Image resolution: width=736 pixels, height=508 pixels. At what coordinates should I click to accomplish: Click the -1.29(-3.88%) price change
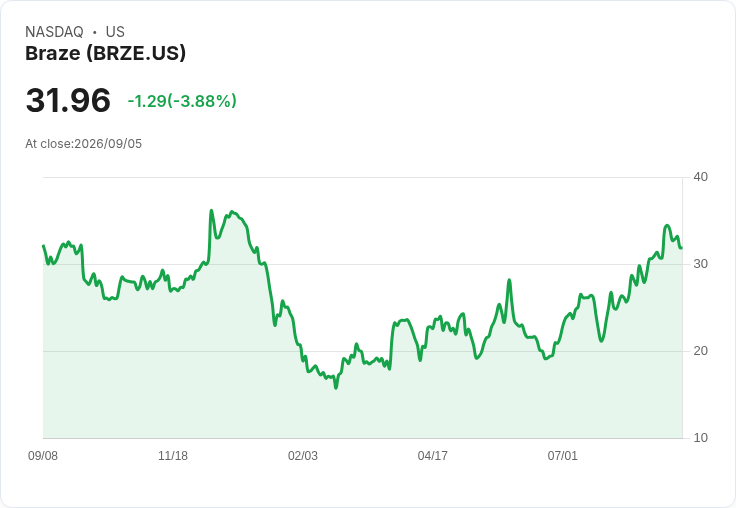click(182, 101)
